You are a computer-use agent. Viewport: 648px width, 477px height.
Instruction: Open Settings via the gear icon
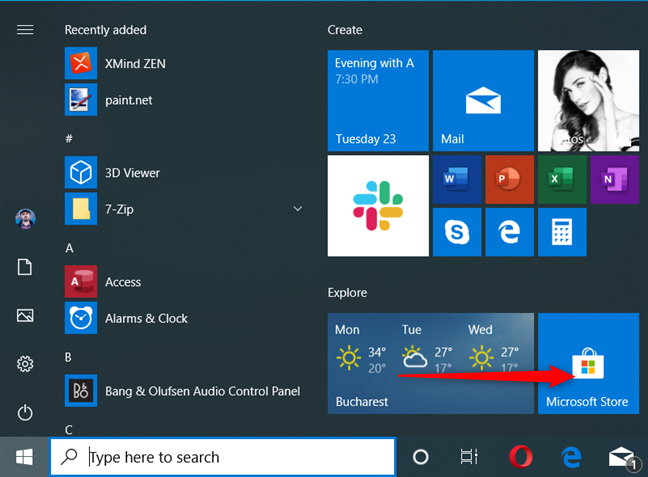[x=25, y=364]
